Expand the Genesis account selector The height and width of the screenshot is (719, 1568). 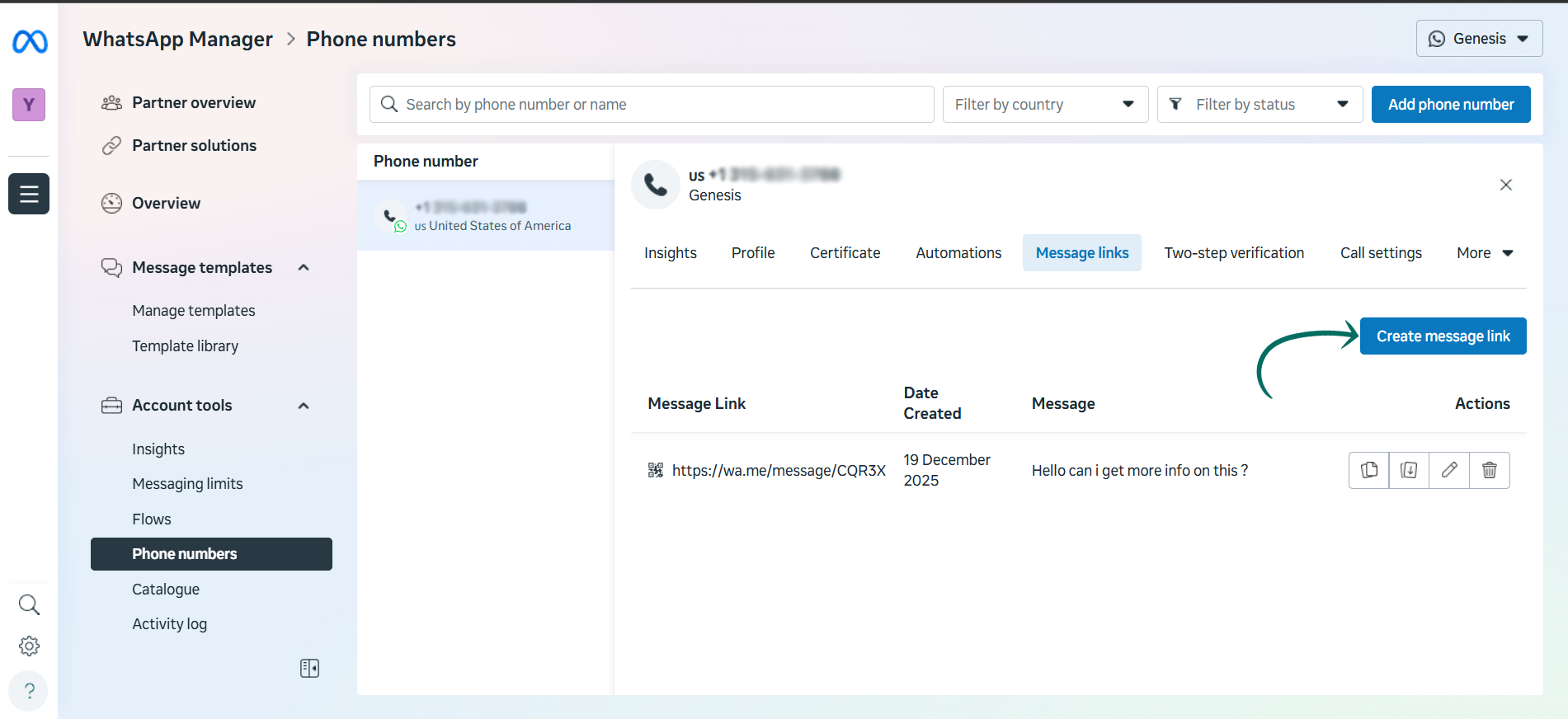tap(1479, 39)
